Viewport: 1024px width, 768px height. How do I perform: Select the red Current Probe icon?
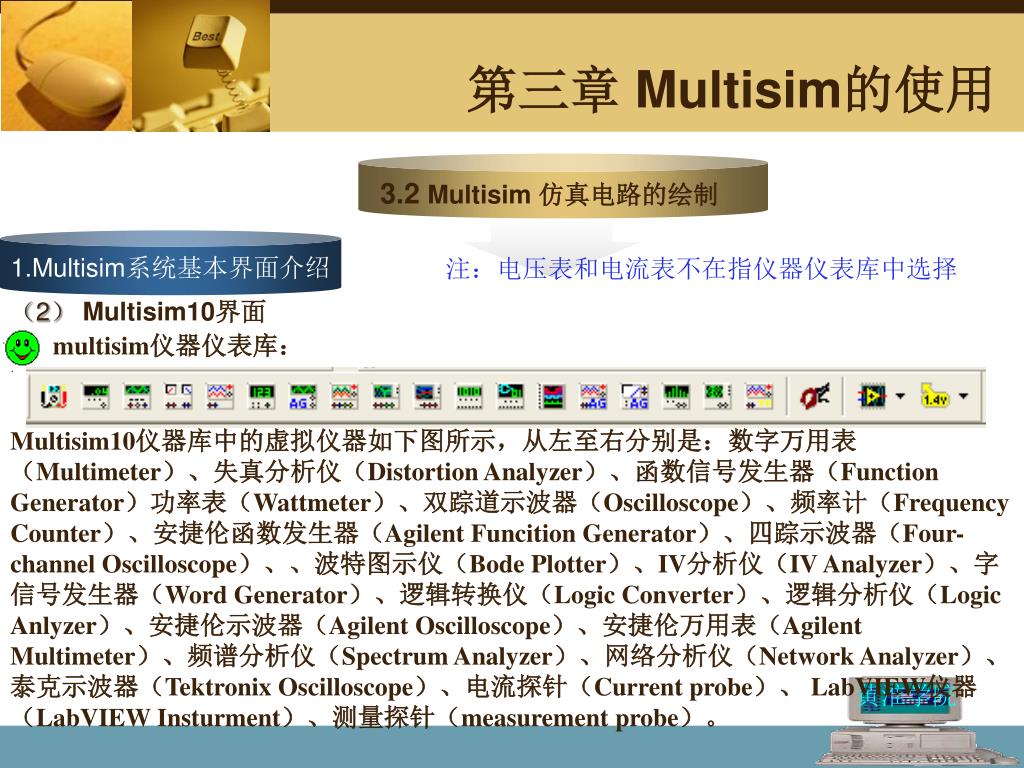pos(814,396)
